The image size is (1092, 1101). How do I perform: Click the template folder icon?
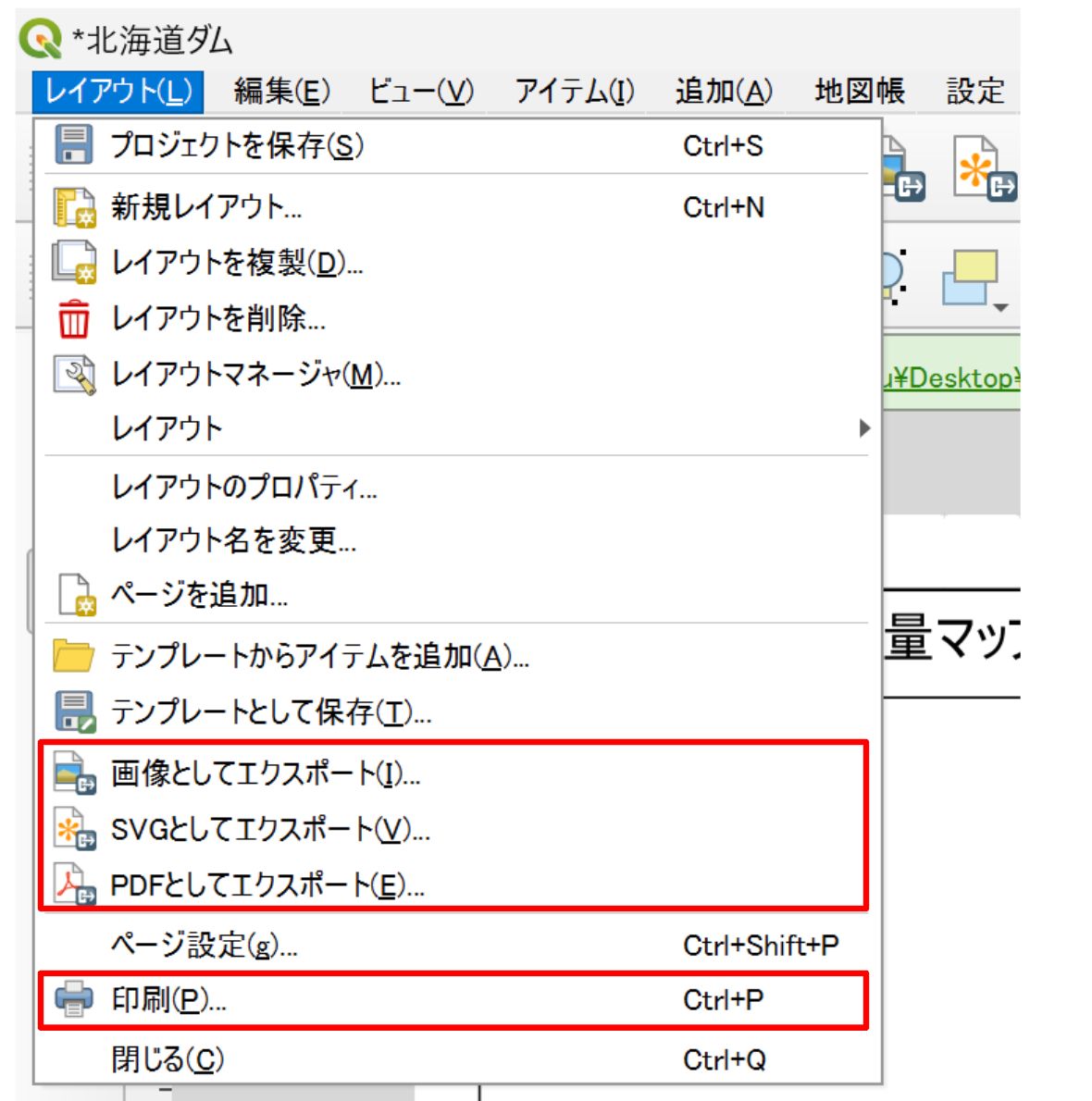pos(73,655)
